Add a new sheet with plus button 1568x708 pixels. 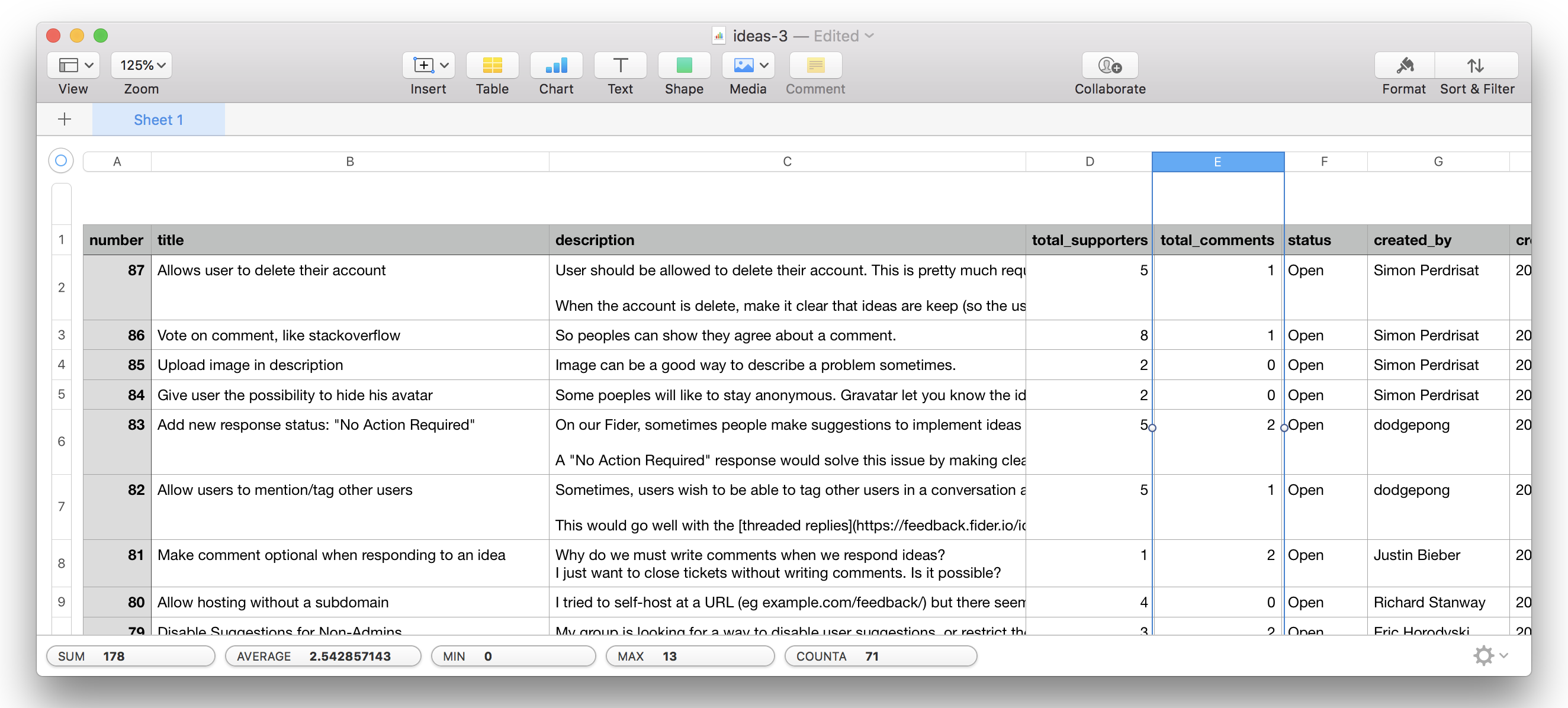65,120
